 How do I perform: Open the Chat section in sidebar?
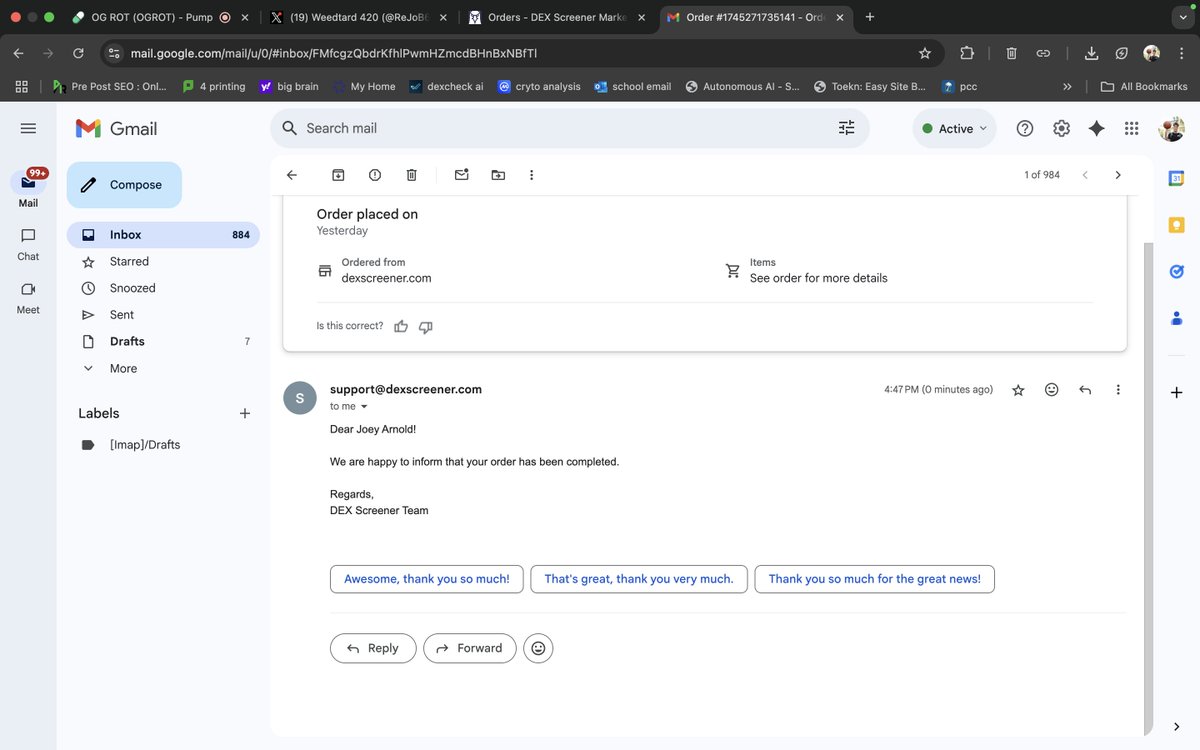(x=28, y=243)
